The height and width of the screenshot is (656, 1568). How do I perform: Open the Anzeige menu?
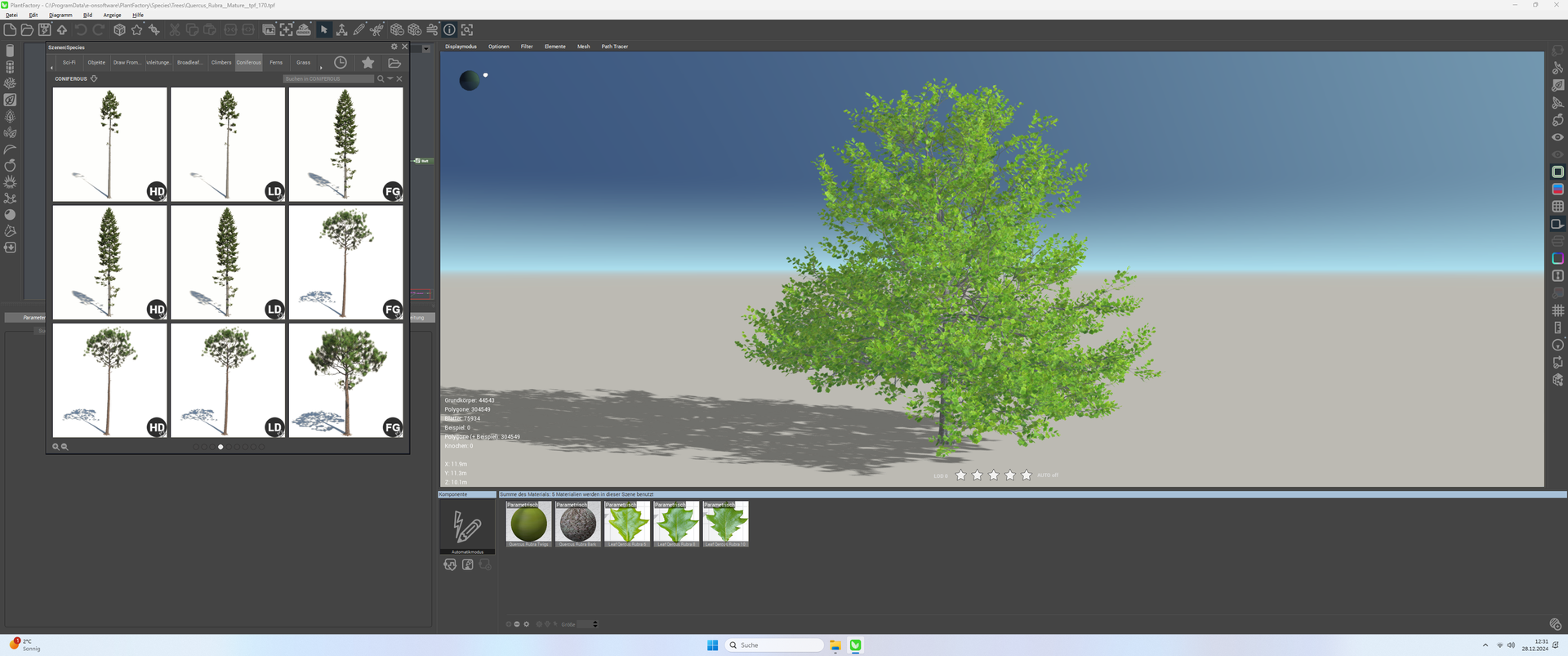click(112, 15)
